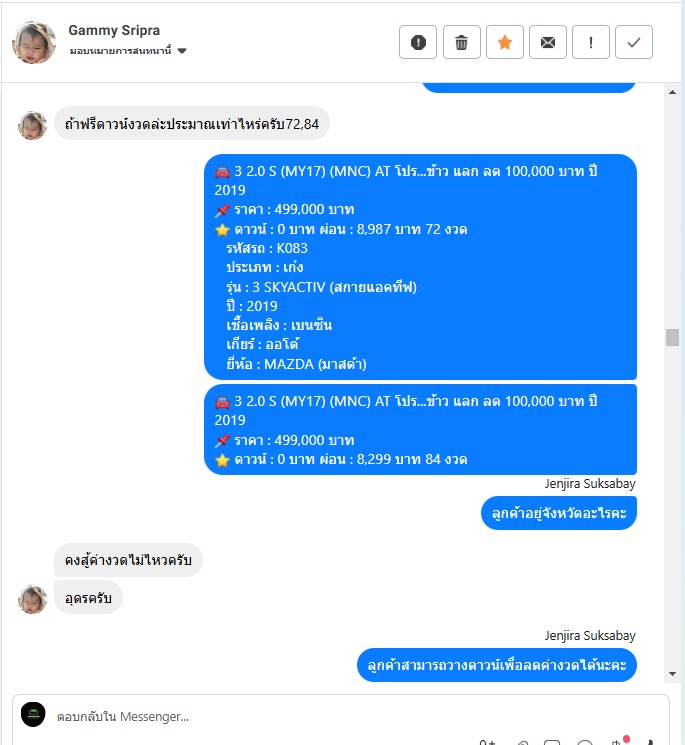Open the envelope mark-as-unread button
This screenshot has width=685, height=745.
click(x=548, y=42)
